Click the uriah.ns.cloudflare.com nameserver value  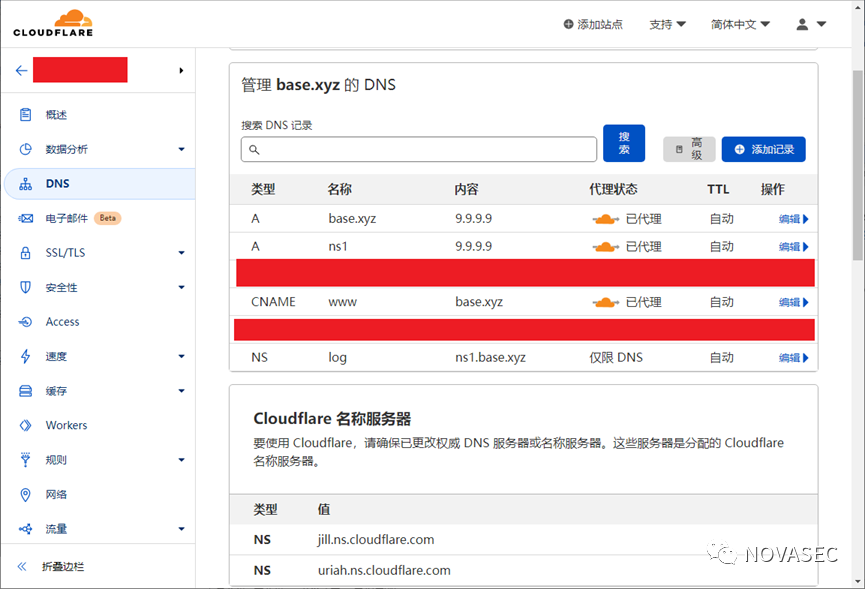[384, 570]
